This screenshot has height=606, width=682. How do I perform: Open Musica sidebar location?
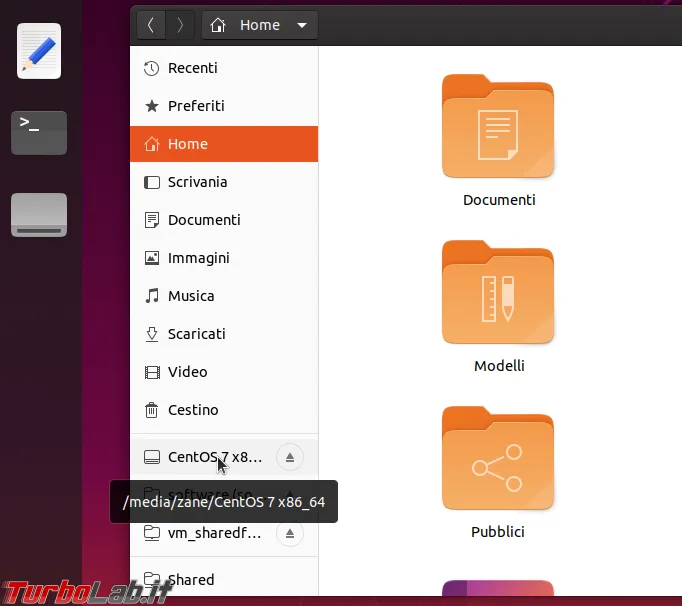pos(224,296)
